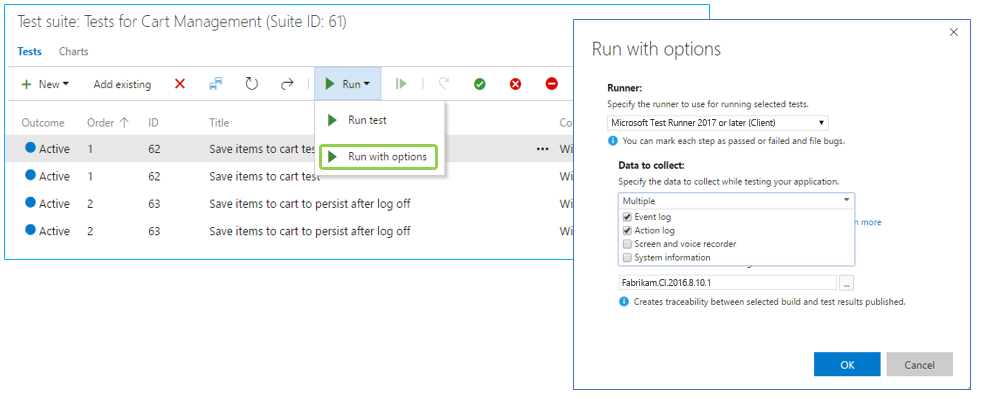This screenshot has width=999, height=399.
Task: Click the Cancel button
Action: [919, 365]
